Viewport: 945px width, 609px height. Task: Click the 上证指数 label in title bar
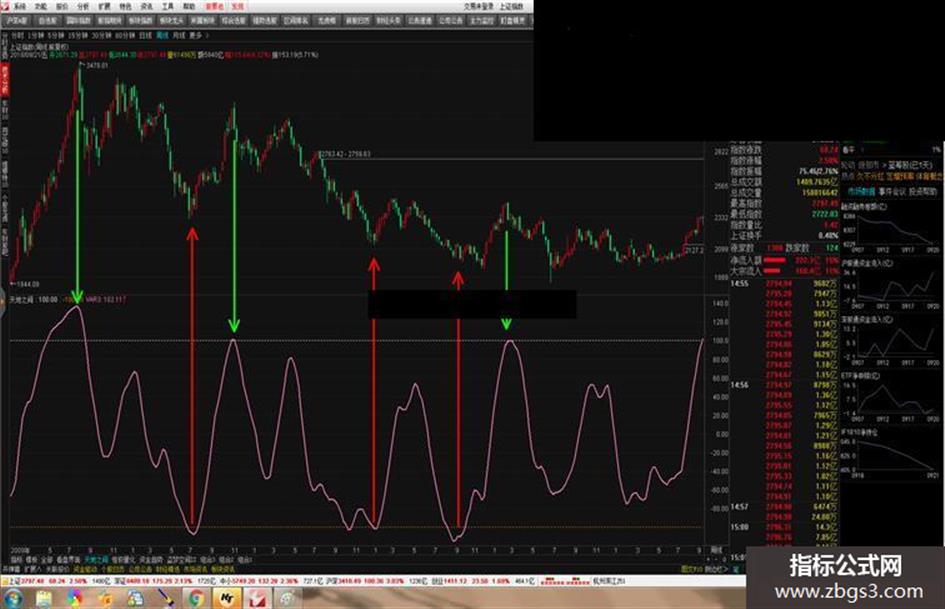click(511, 7)
